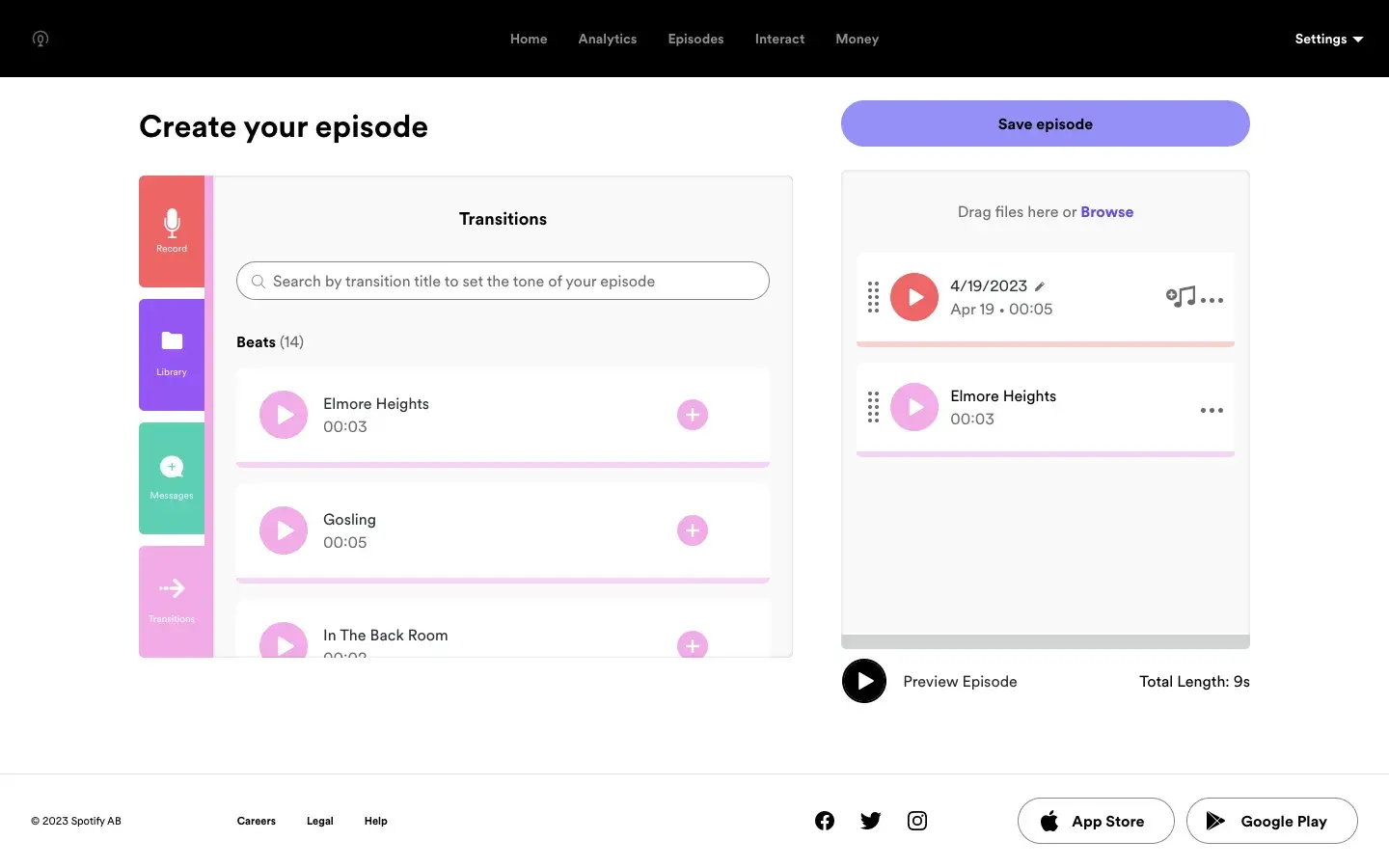The image size is (1389, 868).
Task: Add Gosling transition to episode
Action: click(692, 530)
